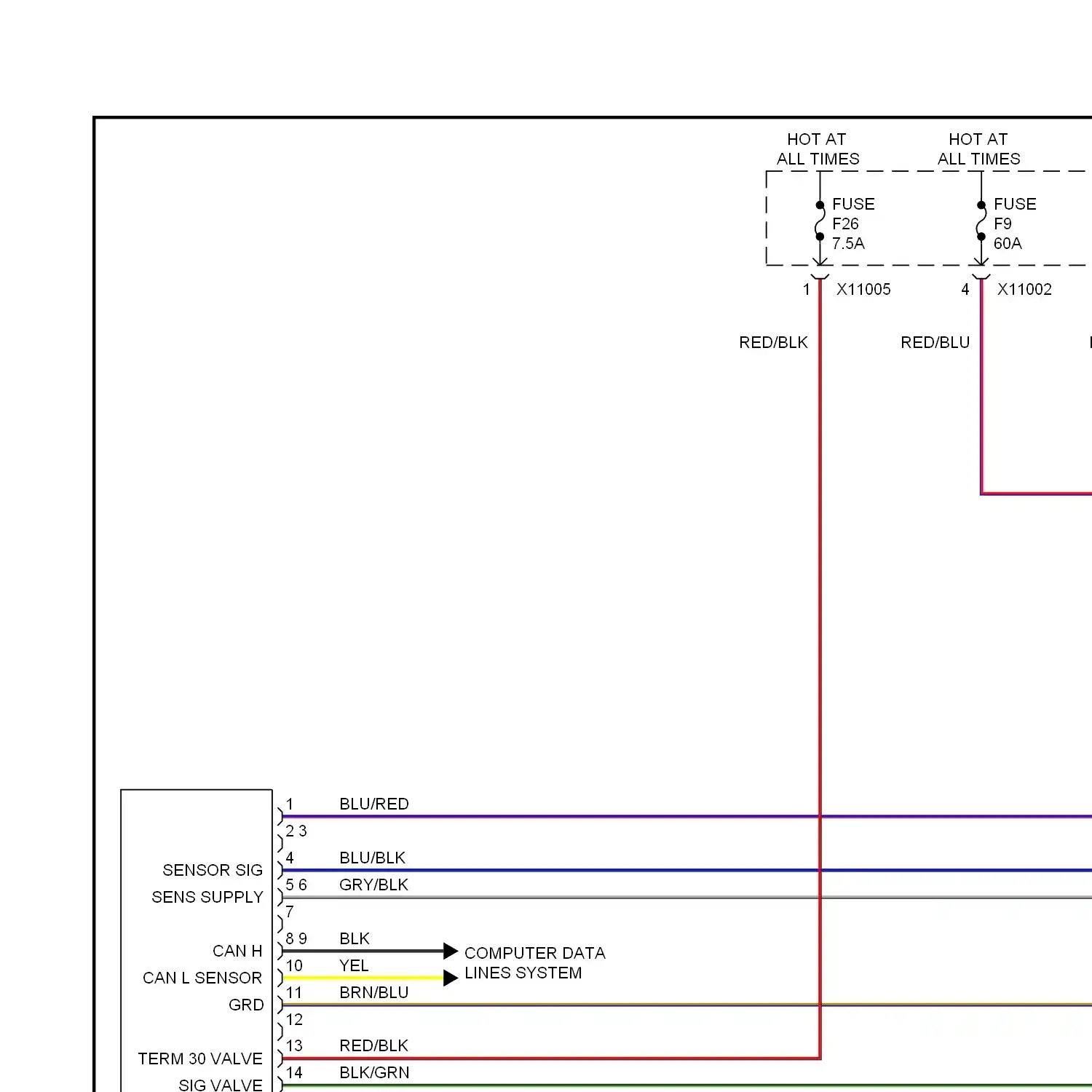Click the FUSE F26 7.5A label

point(853,223)
